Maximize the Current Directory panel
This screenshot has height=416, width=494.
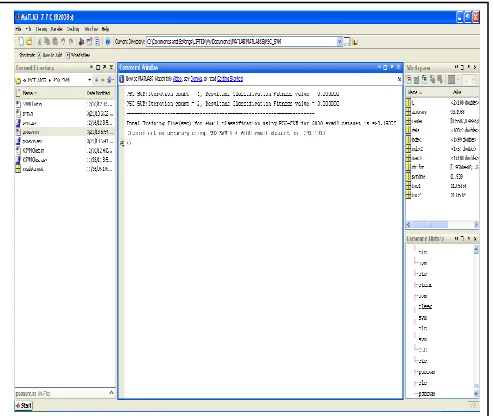coord(98,67)
